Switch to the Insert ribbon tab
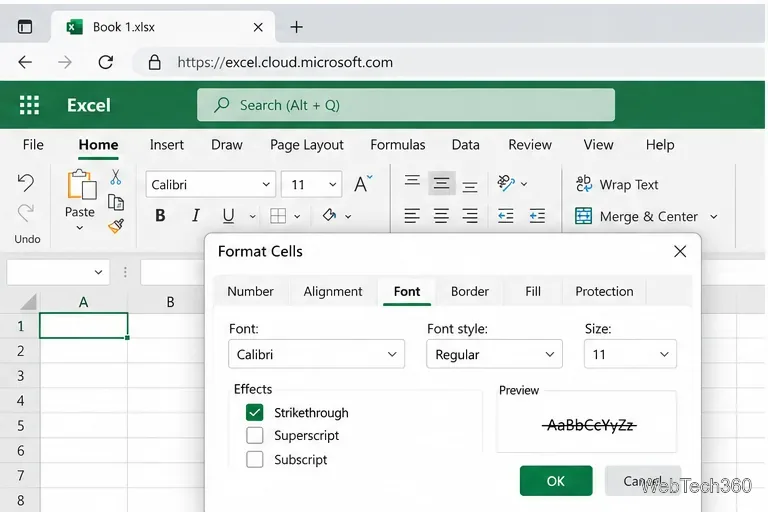768x512 pixels. (167, 145)
